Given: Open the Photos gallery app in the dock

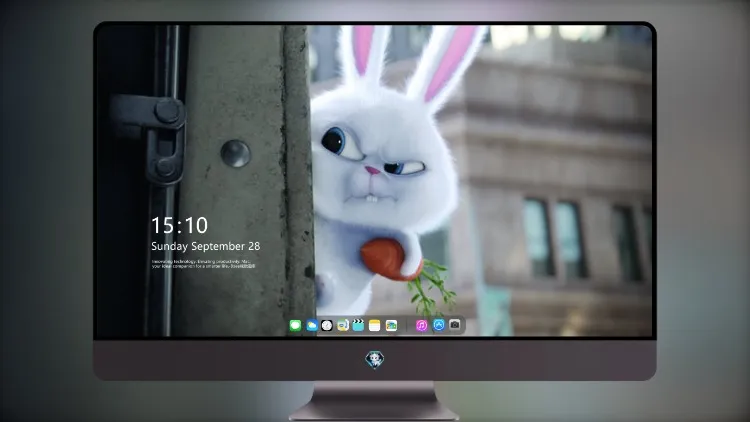Looking at the screenshot, I should pyautogui.click(x=391, y=326).
